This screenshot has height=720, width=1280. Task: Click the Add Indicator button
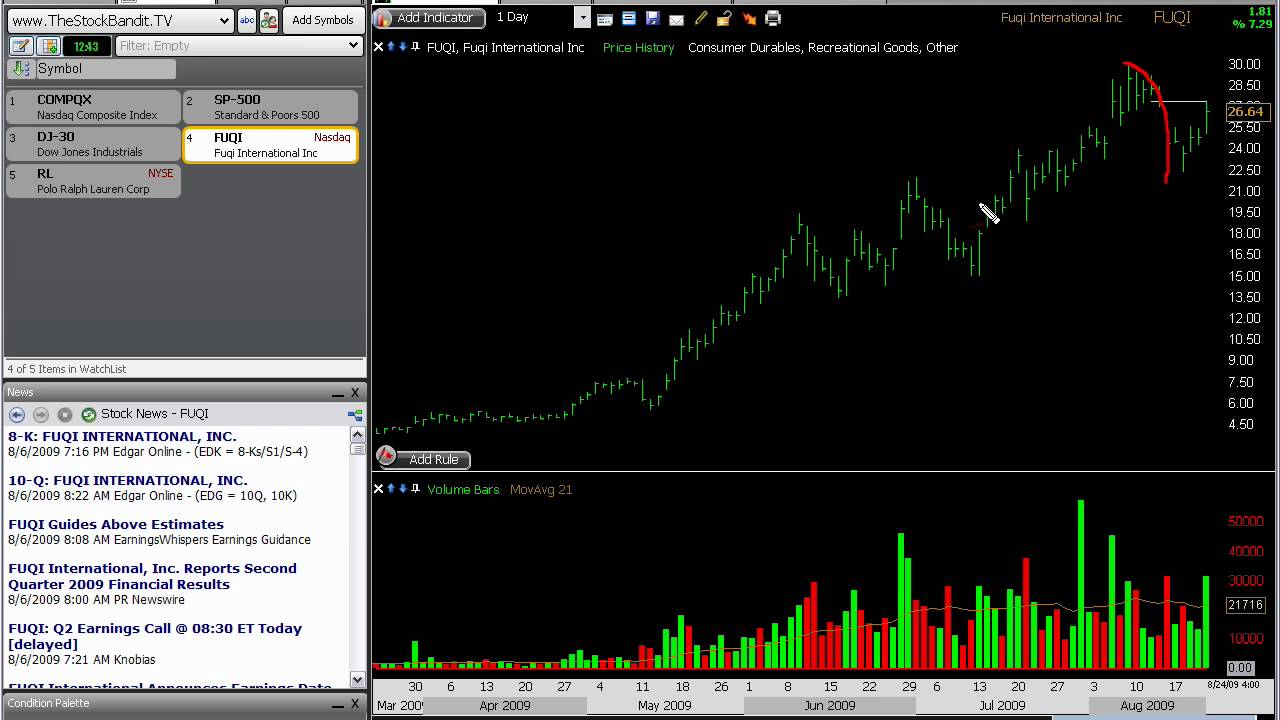(x=430, y=18)
